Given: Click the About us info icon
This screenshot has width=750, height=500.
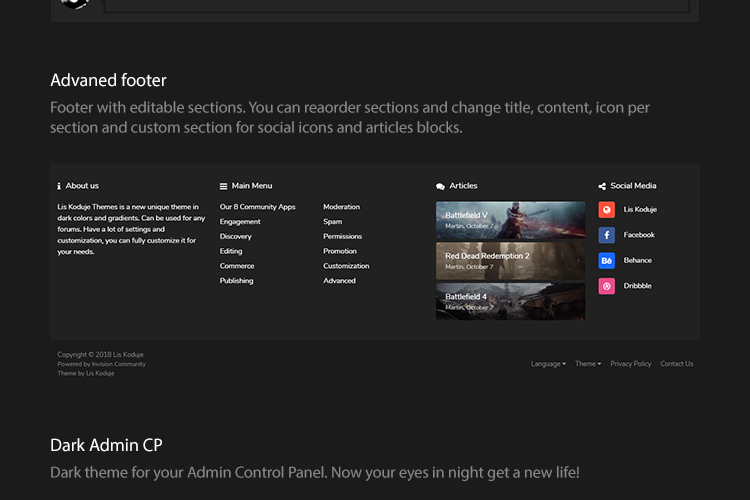Looking at the screenshot, I should pyautogui.click(x=59, y=186).
